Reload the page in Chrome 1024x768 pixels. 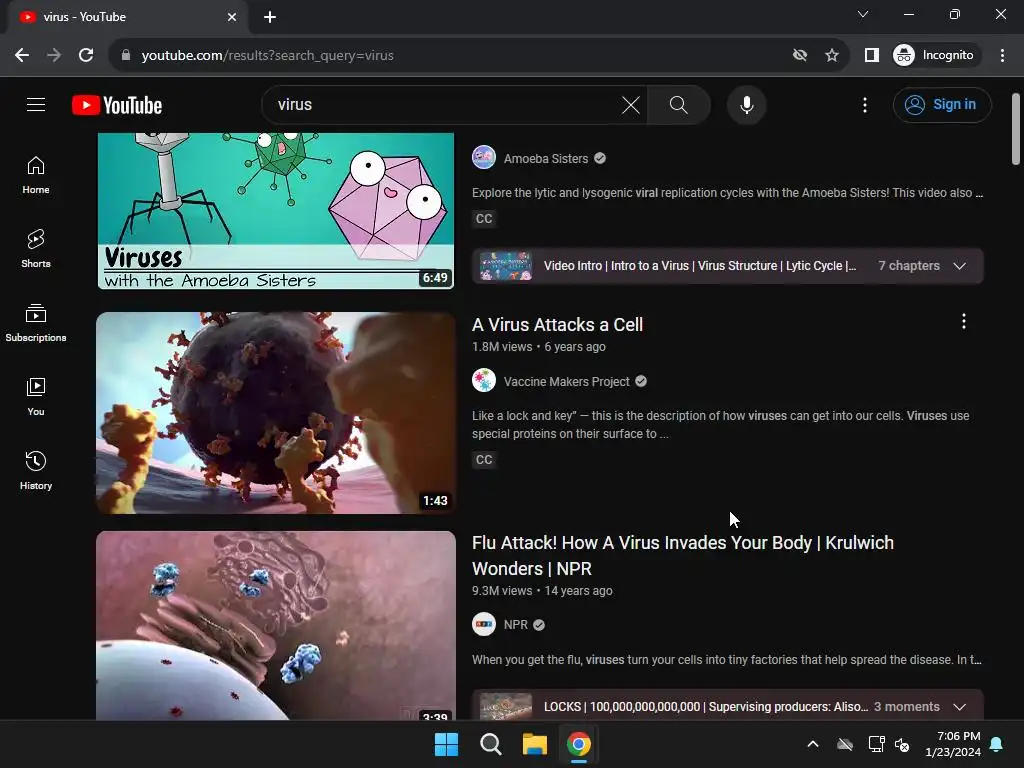tap(86, 56)
